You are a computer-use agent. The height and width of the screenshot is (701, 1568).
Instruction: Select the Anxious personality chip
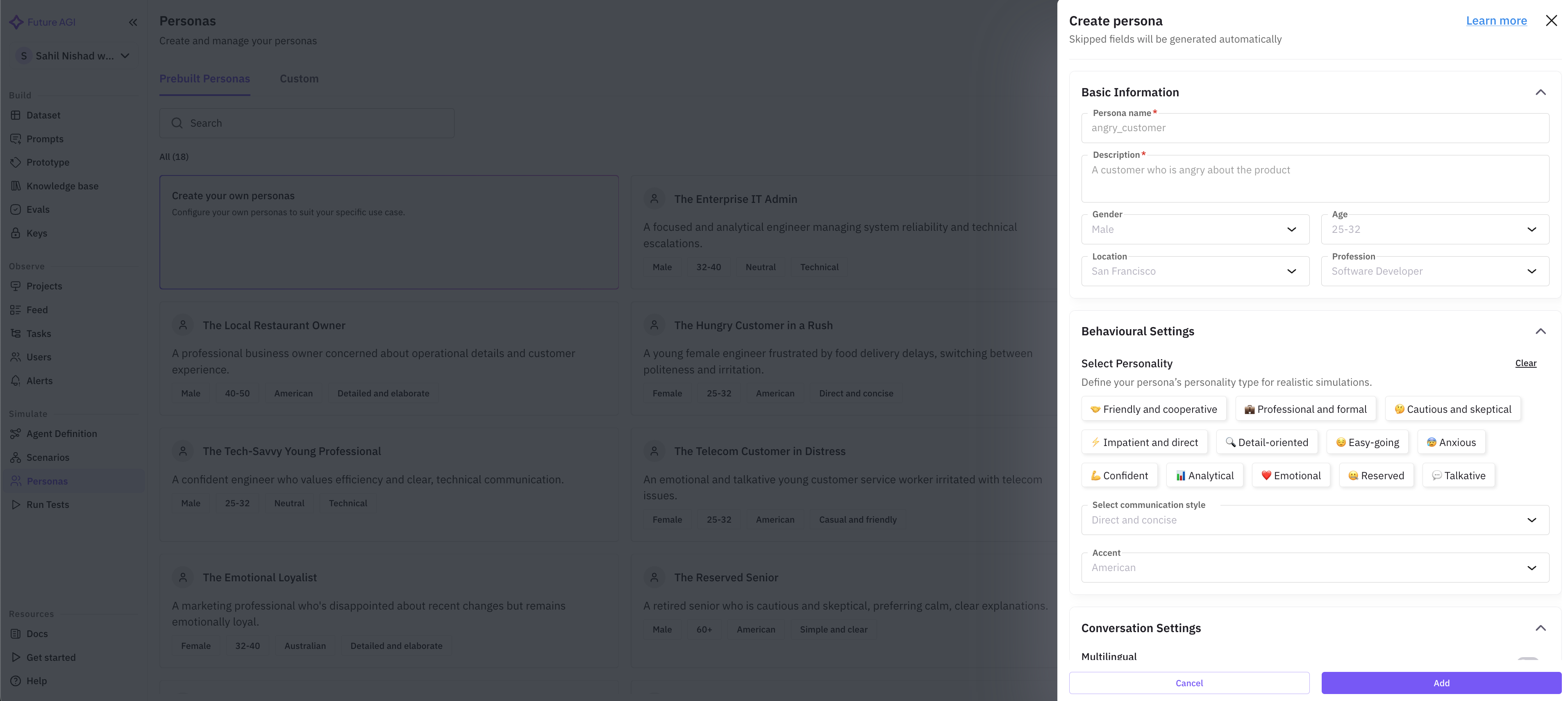pyautogui.click(x=1451, y=442)
